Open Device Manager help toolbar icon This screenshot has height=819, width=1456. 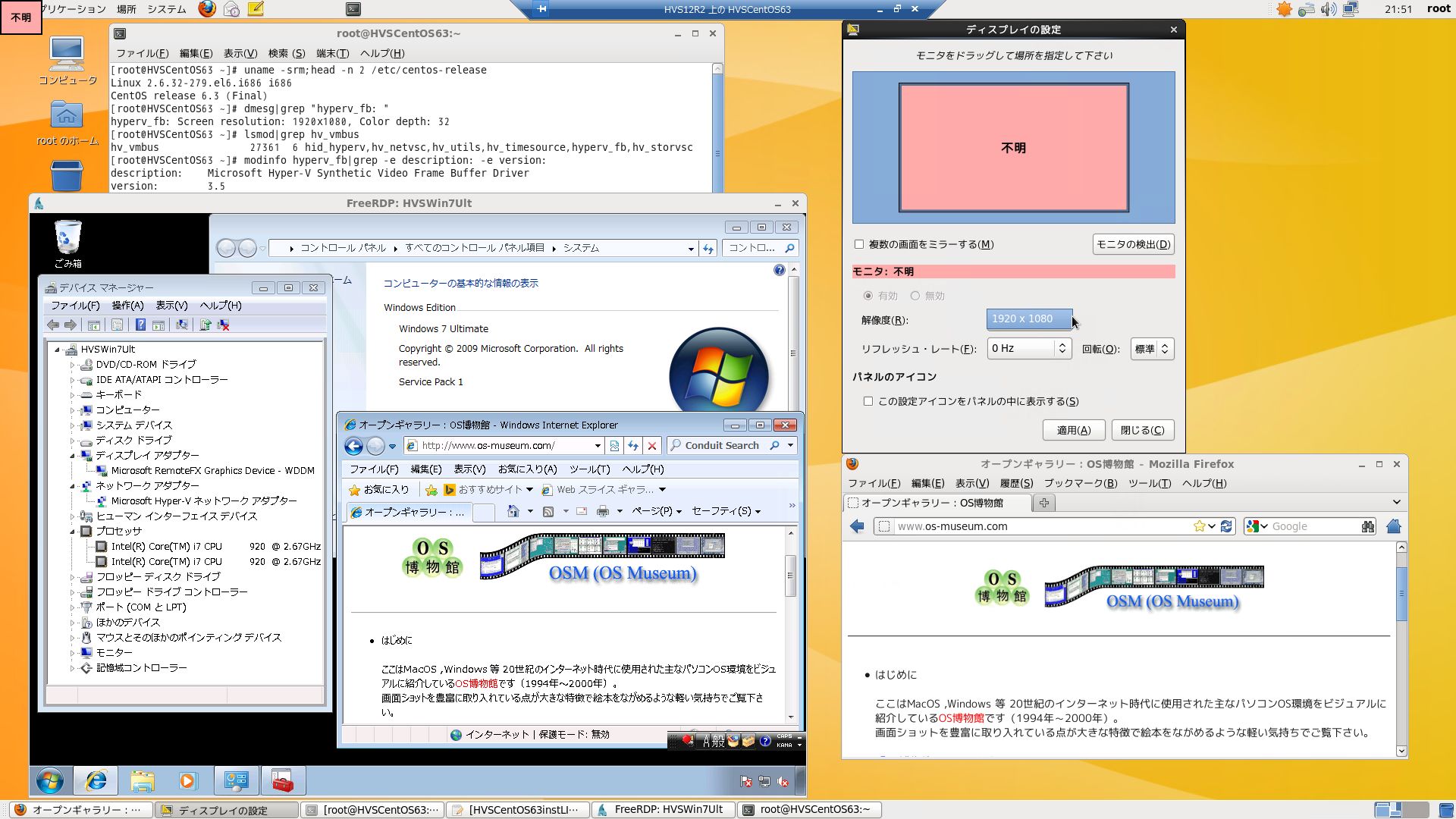140,325
